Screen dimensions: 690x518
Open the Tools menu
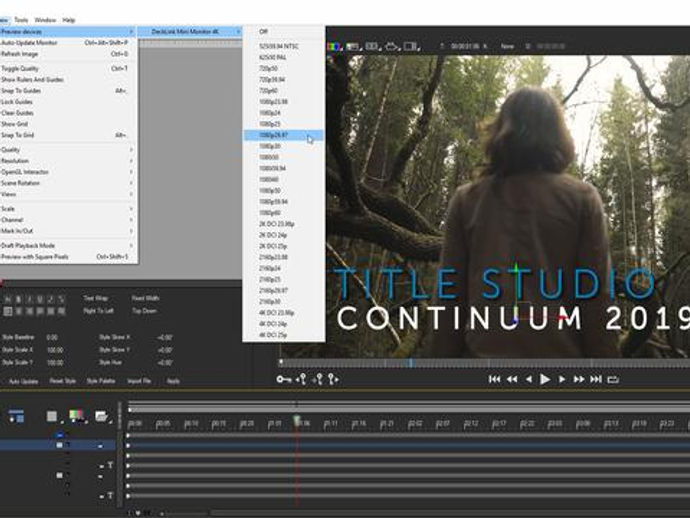coord(21,20)
